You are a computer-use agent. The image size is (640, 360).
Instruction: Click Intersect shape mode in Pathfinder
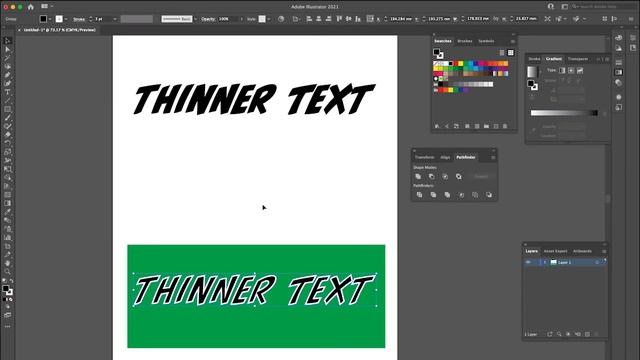coord(445,176)
